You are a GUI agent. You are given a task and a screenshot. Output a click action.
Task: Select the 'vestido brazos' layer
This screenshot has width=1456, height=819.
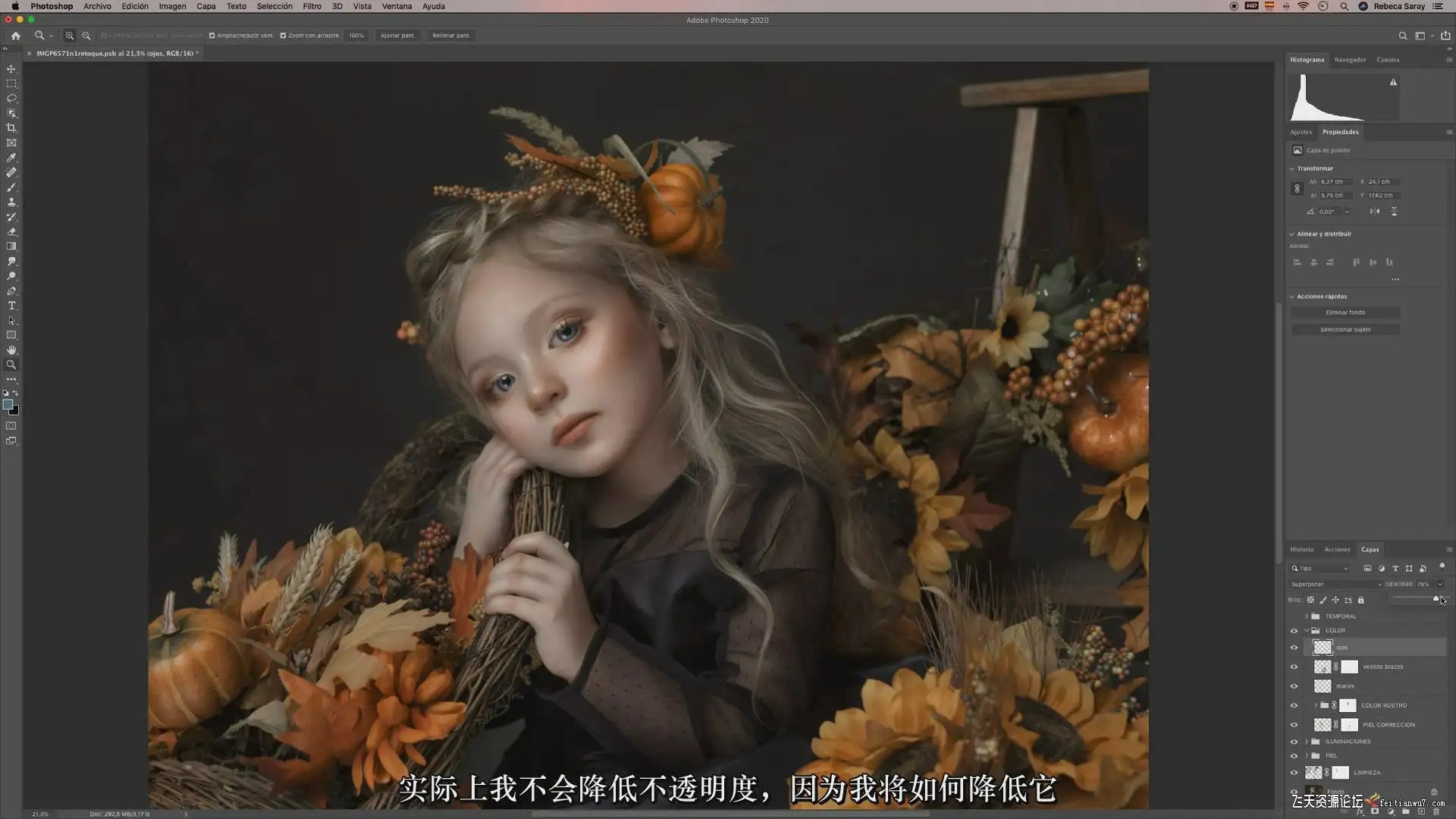click(1382, 667)
